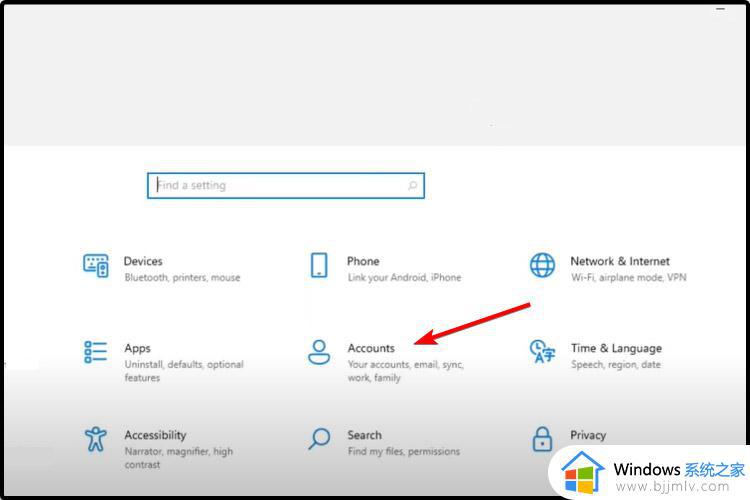Open Privacy settings title

588,435
